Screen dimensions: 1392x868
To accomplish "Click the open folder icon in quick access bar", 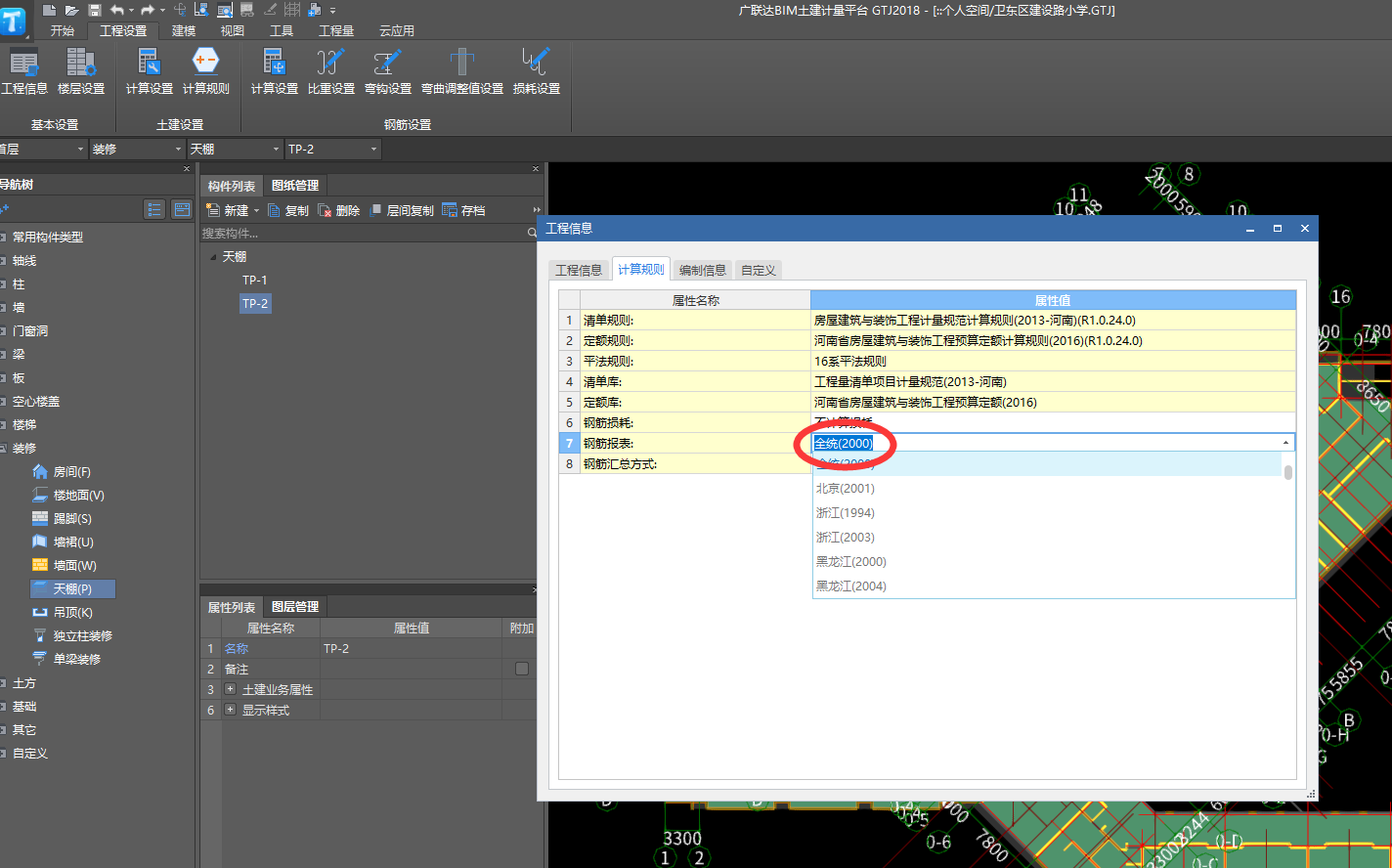I will point(71,10).
